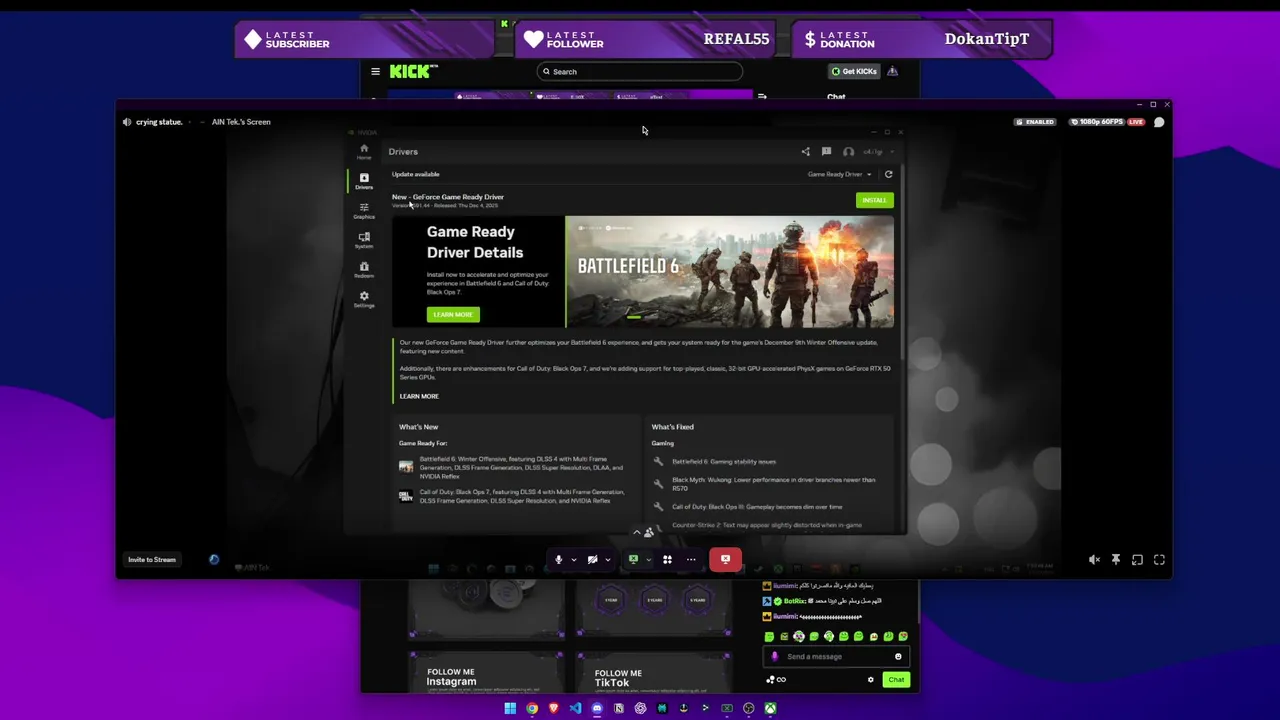Click the banner carousel indicator

click(634, 317)
